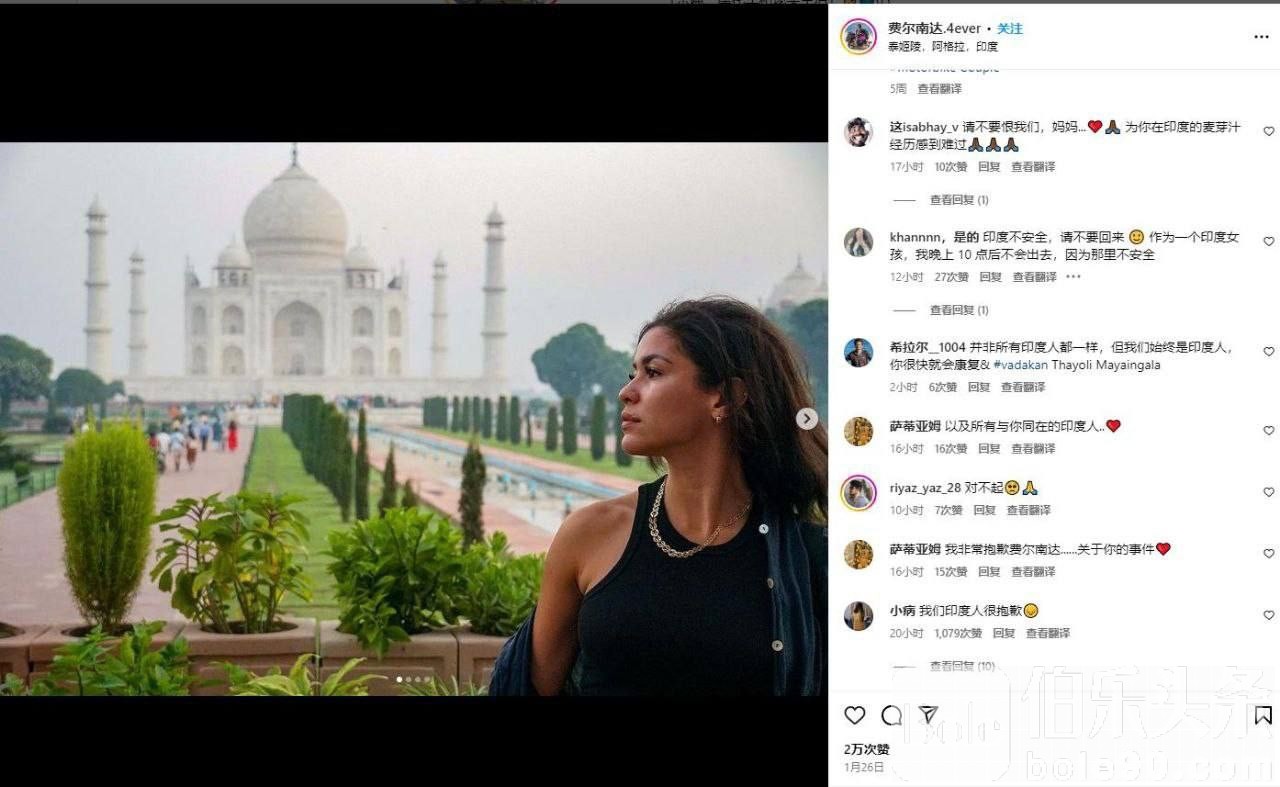Like the isabhay_v comment

1269,131
